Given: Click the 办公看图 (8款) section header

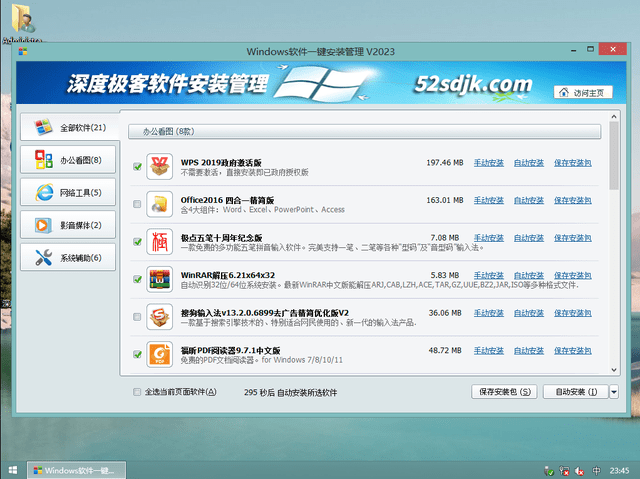Looking at the screenshot, I should [x=364, y=132].
